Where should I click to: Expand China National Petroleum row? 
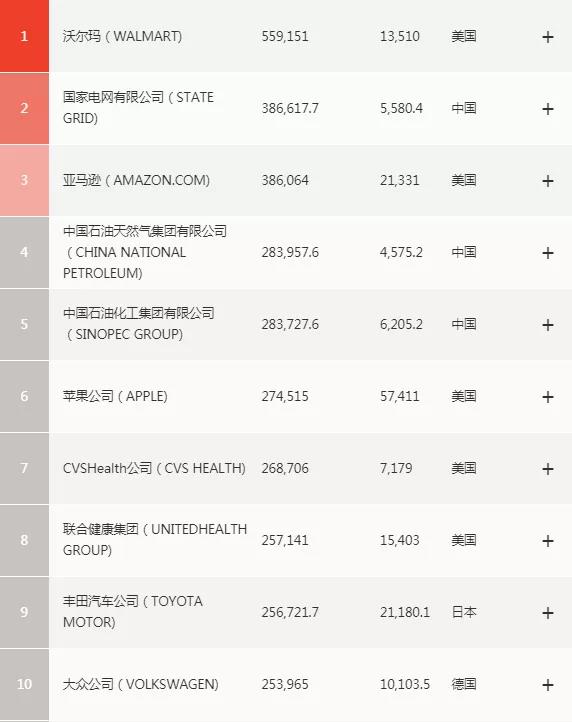548,253
